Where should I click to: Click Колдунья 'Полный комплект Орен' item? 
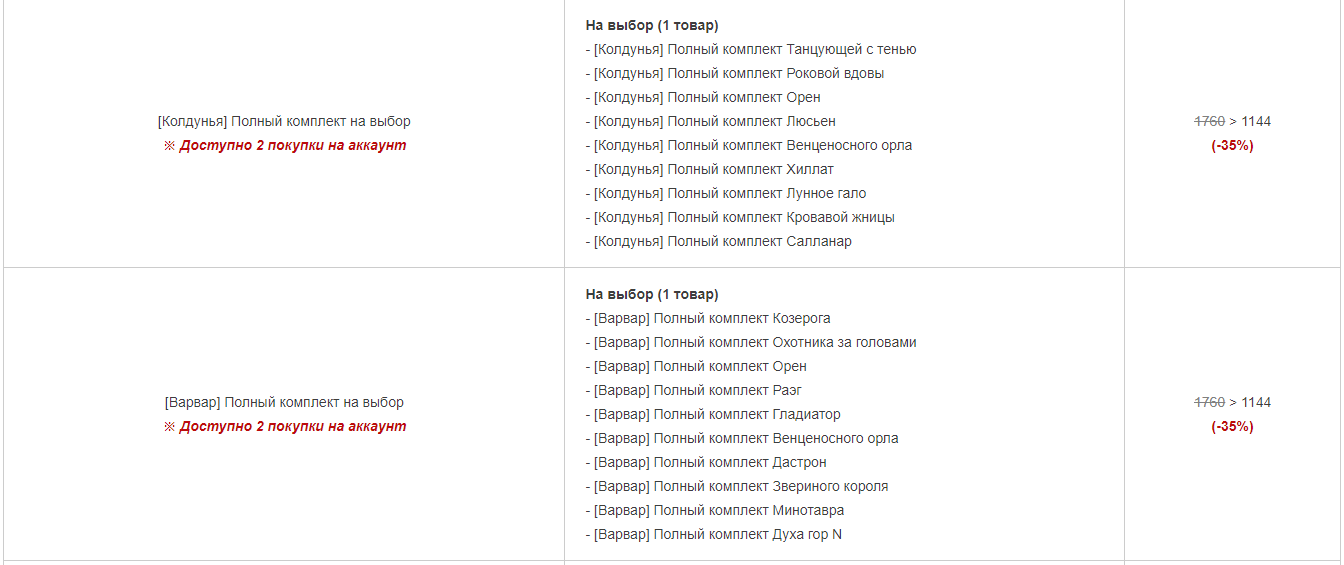pos(703,97)
